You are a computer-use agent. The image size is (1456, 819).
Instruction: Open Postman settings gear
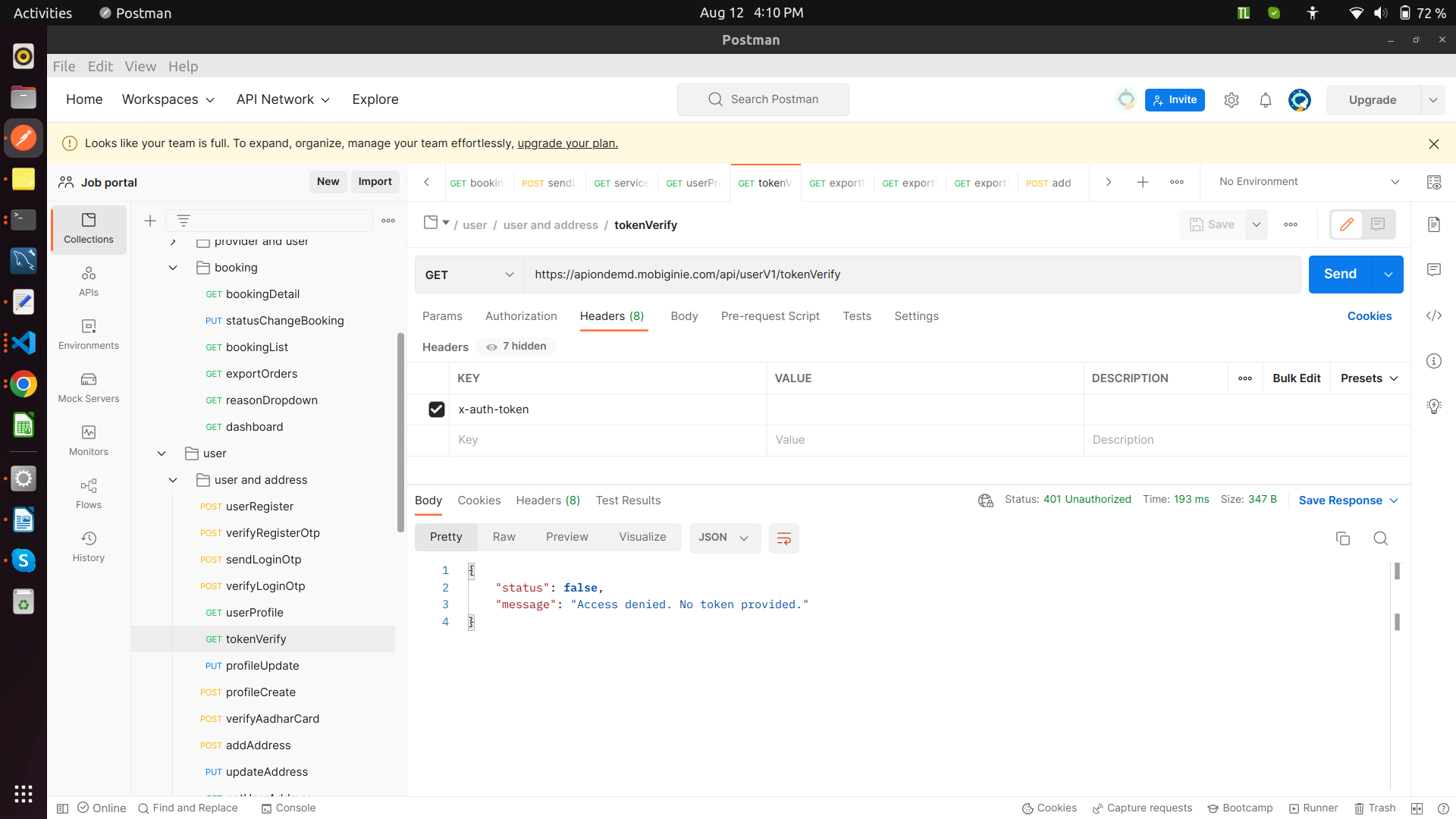point(1231,100)
